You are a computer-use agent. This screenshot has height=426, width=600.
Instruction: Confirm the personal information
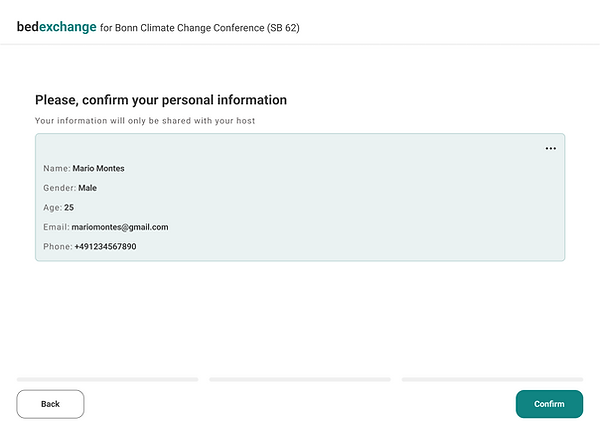tap(549, 404)
